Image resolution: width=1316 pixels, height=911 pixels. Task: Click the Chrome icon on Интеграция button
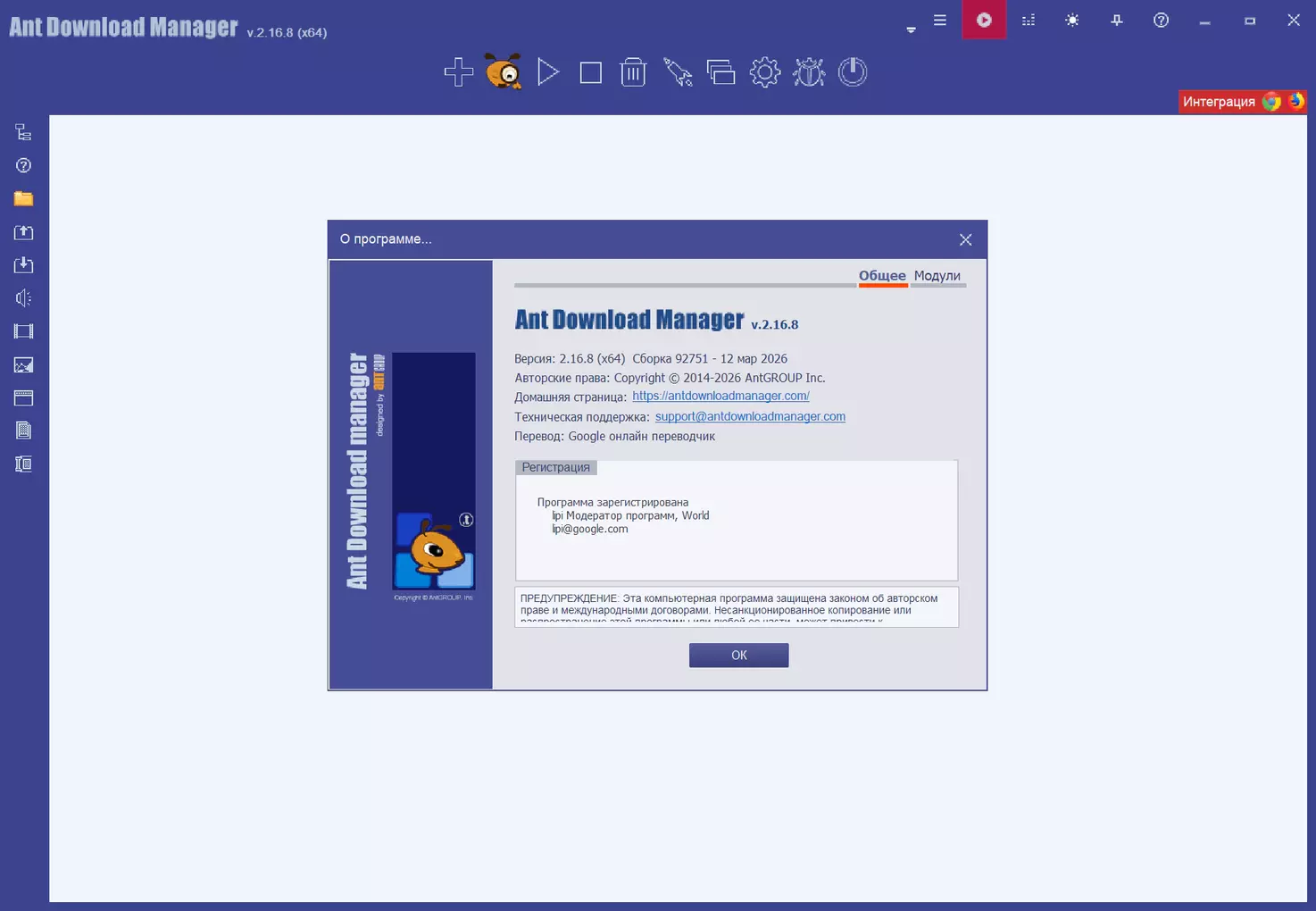pos(1271,102)
